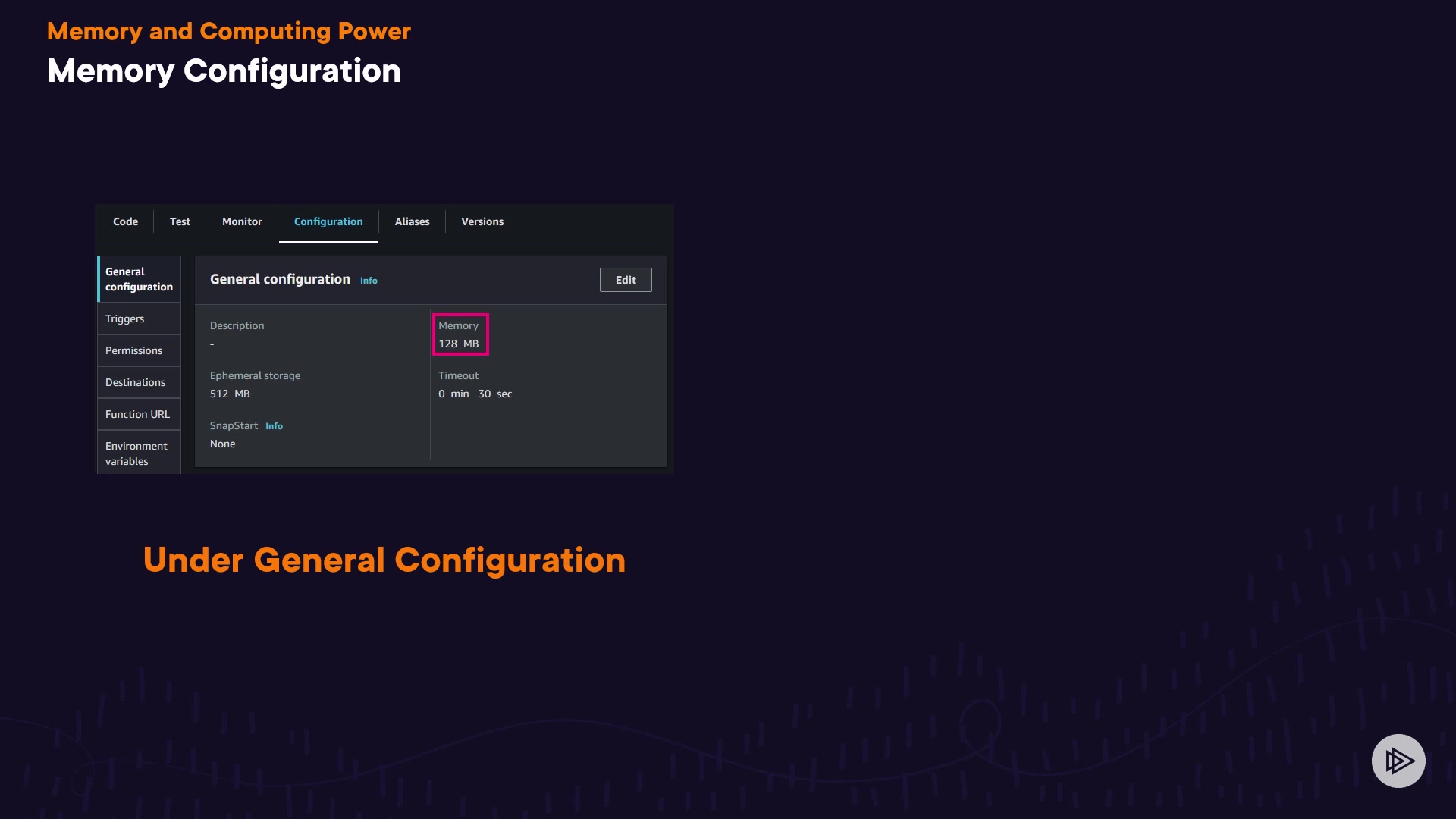Image resolution: width=1456 pixels, height=819 pixels.
Task: Click the Edit button
Action: tap(626, 280)
